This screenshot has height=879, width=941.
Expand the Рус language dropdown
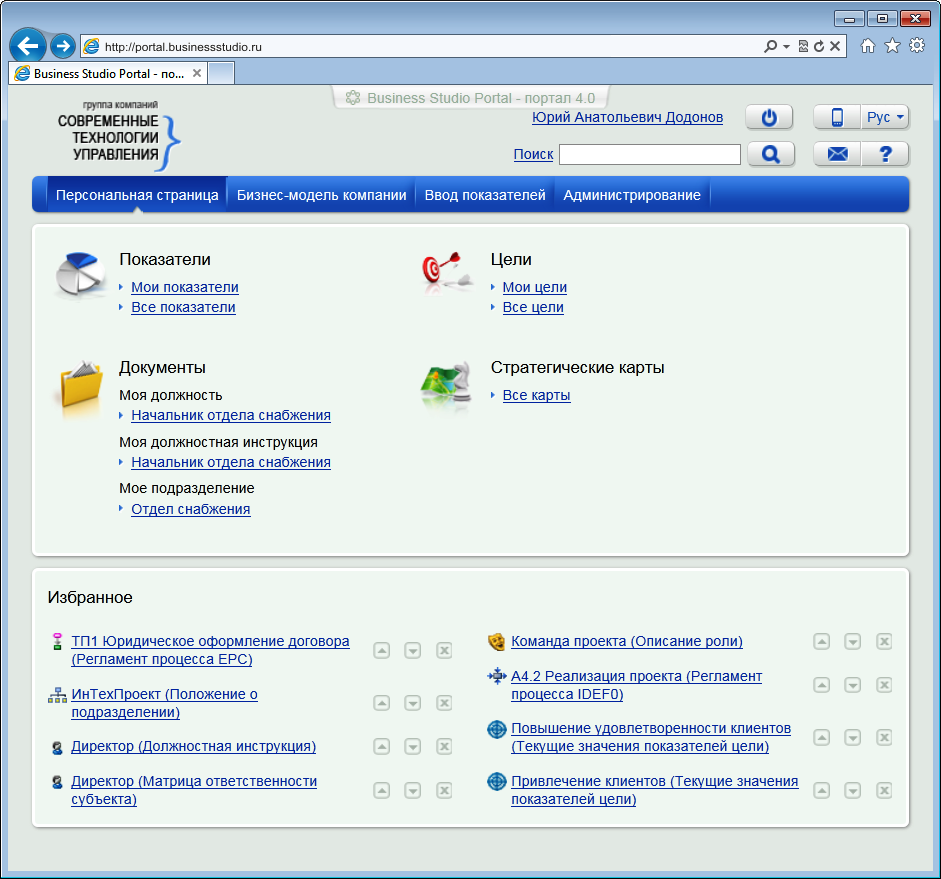pos(885,118)
